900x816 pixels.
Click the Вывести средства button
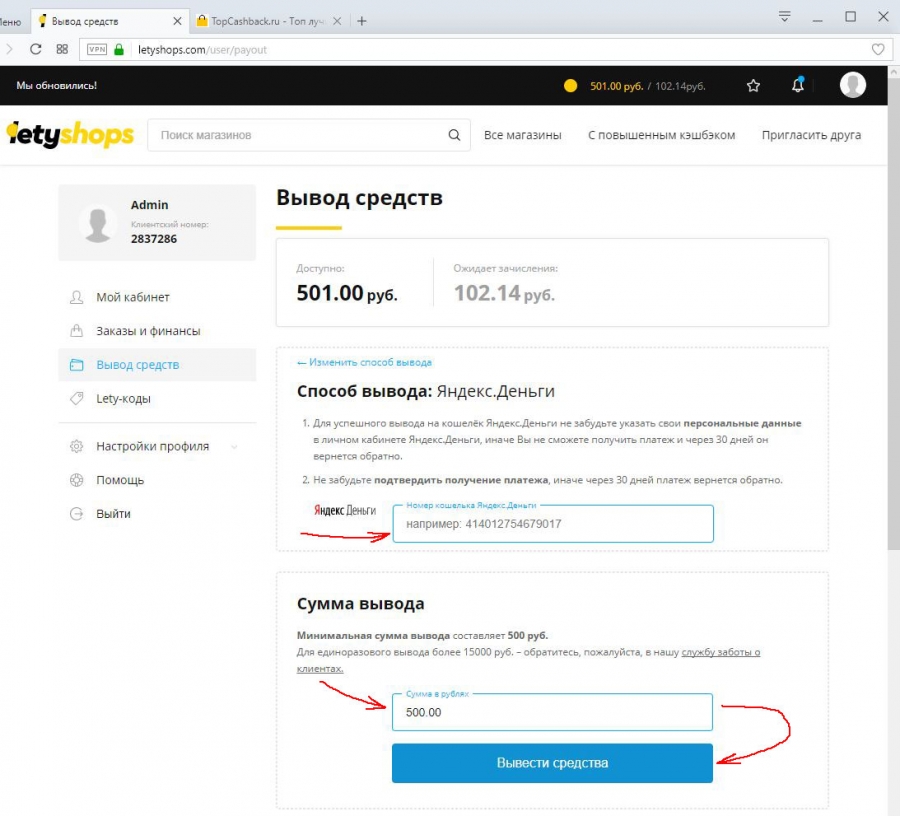(552, 763)
